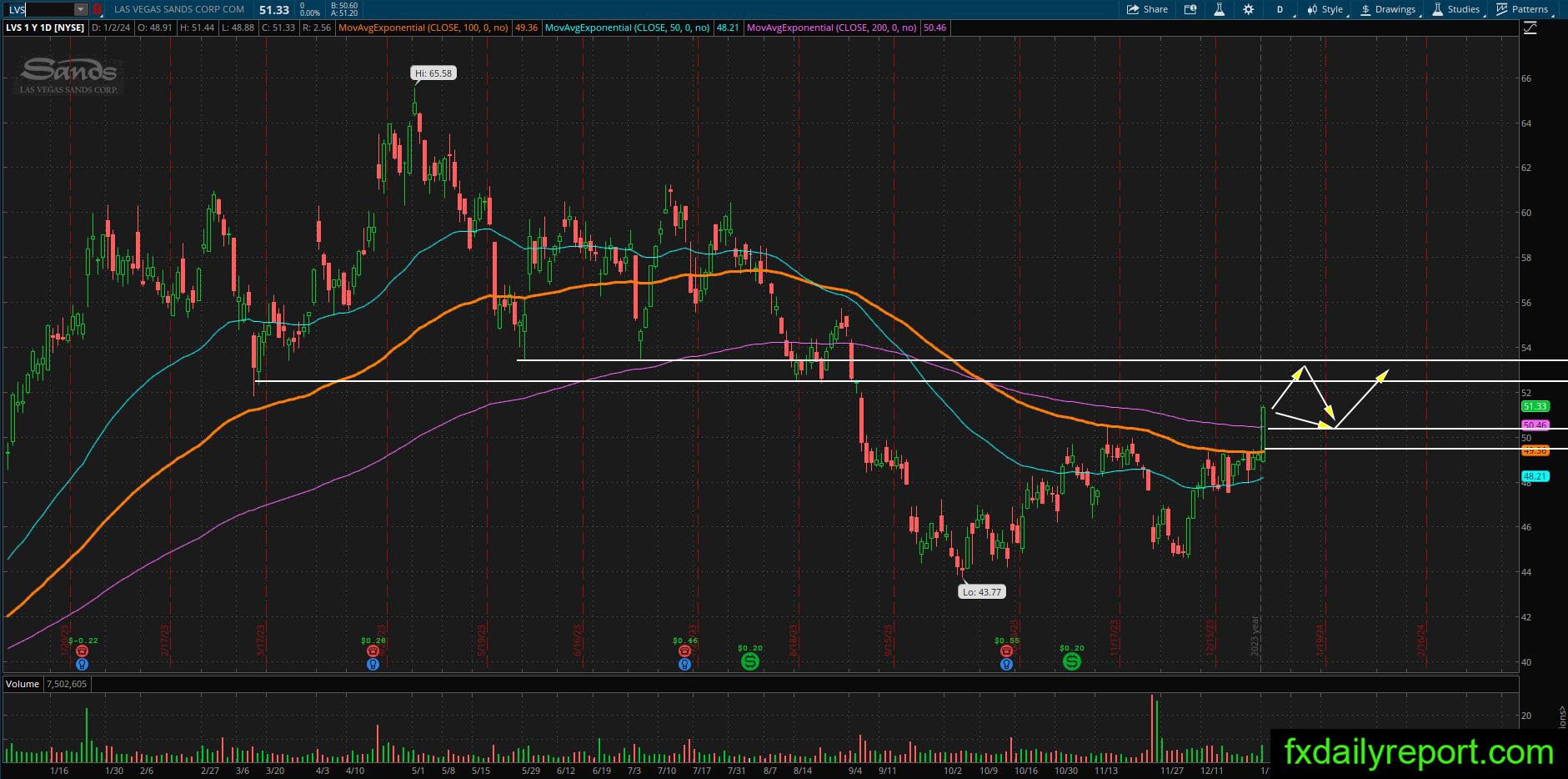Click the green dividend icon near 7/31
The width and height of the screenshot is (1568, 779).
(749, 661)
